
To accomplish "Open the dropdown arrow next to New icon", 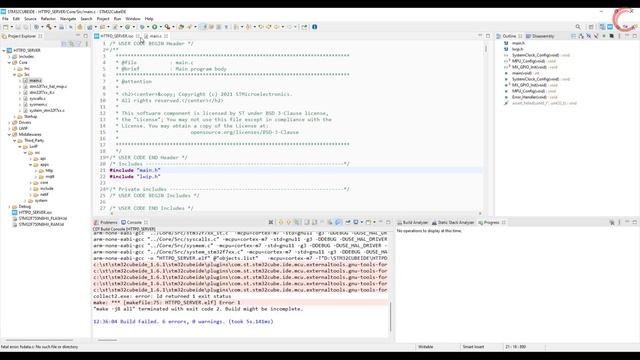I will point(11,27).
